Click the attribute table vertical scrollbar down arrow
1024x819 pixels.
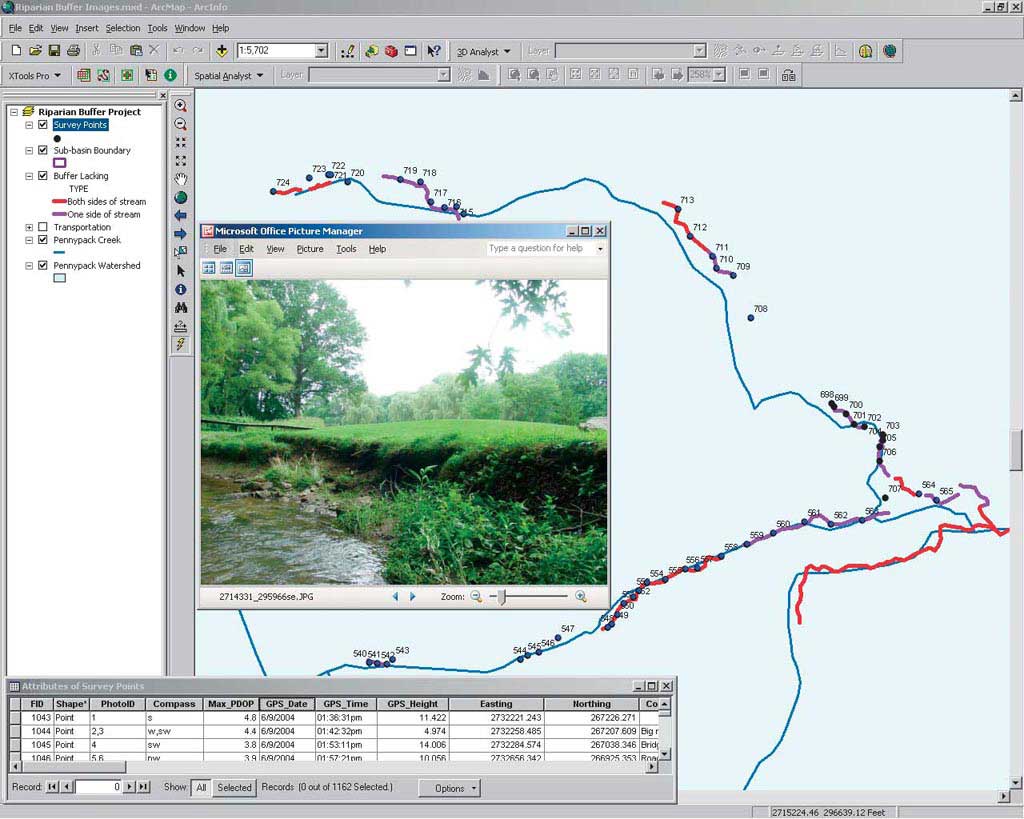click(x=665, y=754)
